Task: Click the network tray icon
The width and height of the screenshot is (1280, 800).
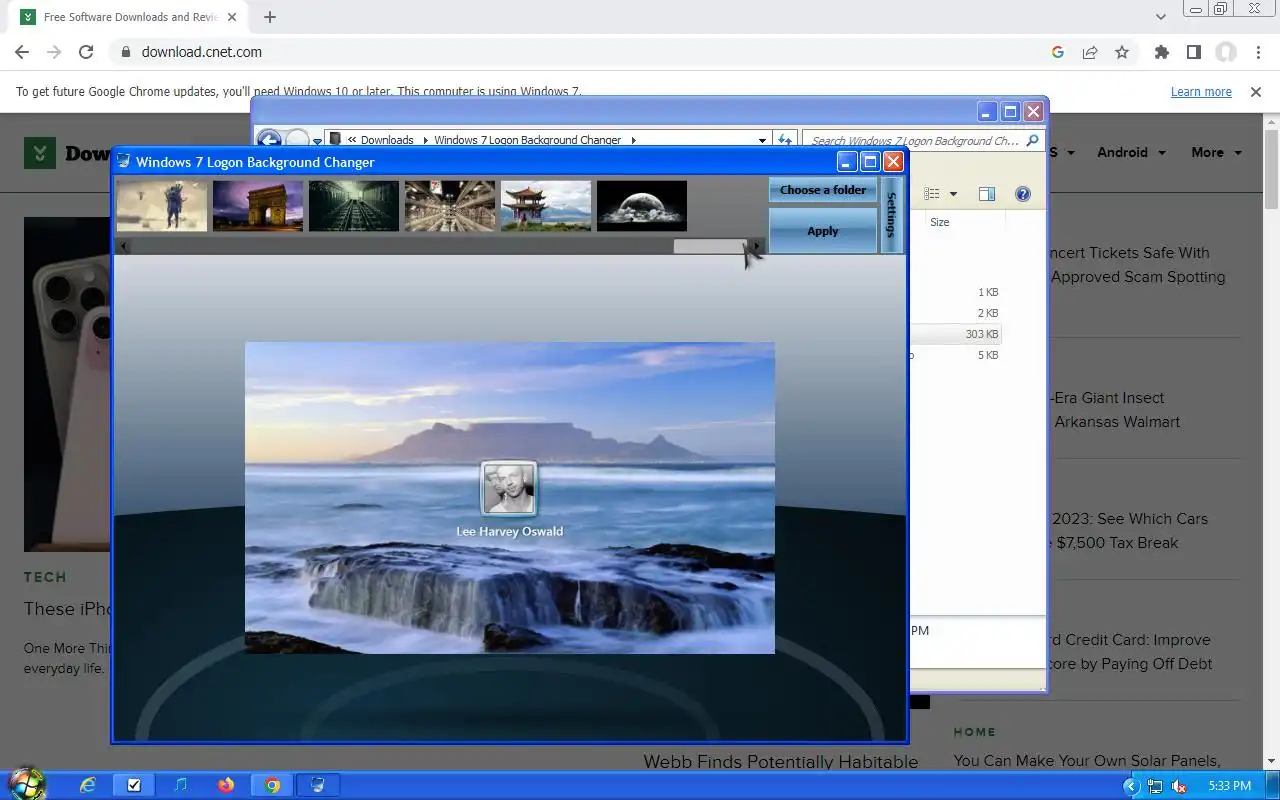Action: coord(1155,786)
